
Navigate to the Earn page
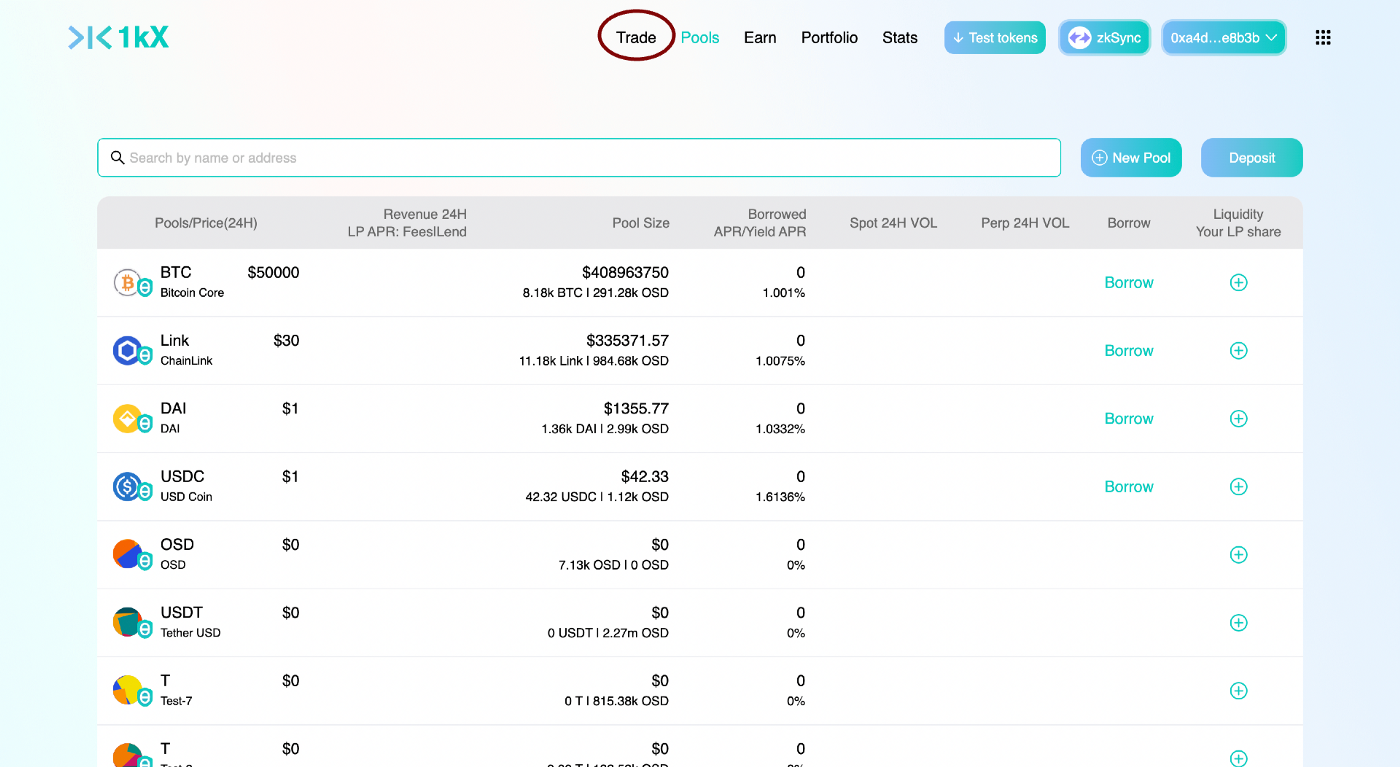[760, 38]
